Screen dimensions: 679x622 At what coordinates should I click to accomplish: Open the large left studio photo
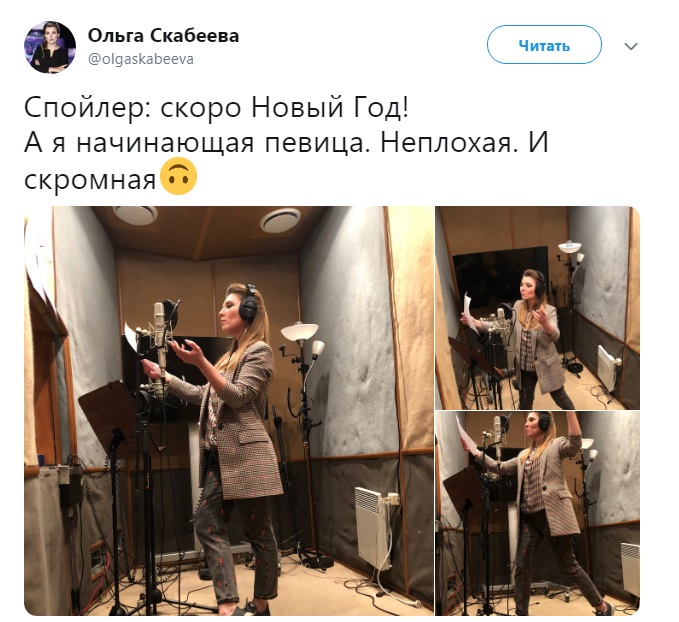229,411
